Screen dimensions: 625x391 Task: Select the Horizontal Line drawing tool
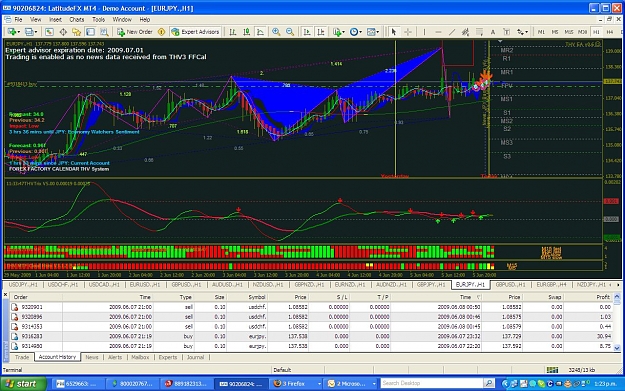438,32
